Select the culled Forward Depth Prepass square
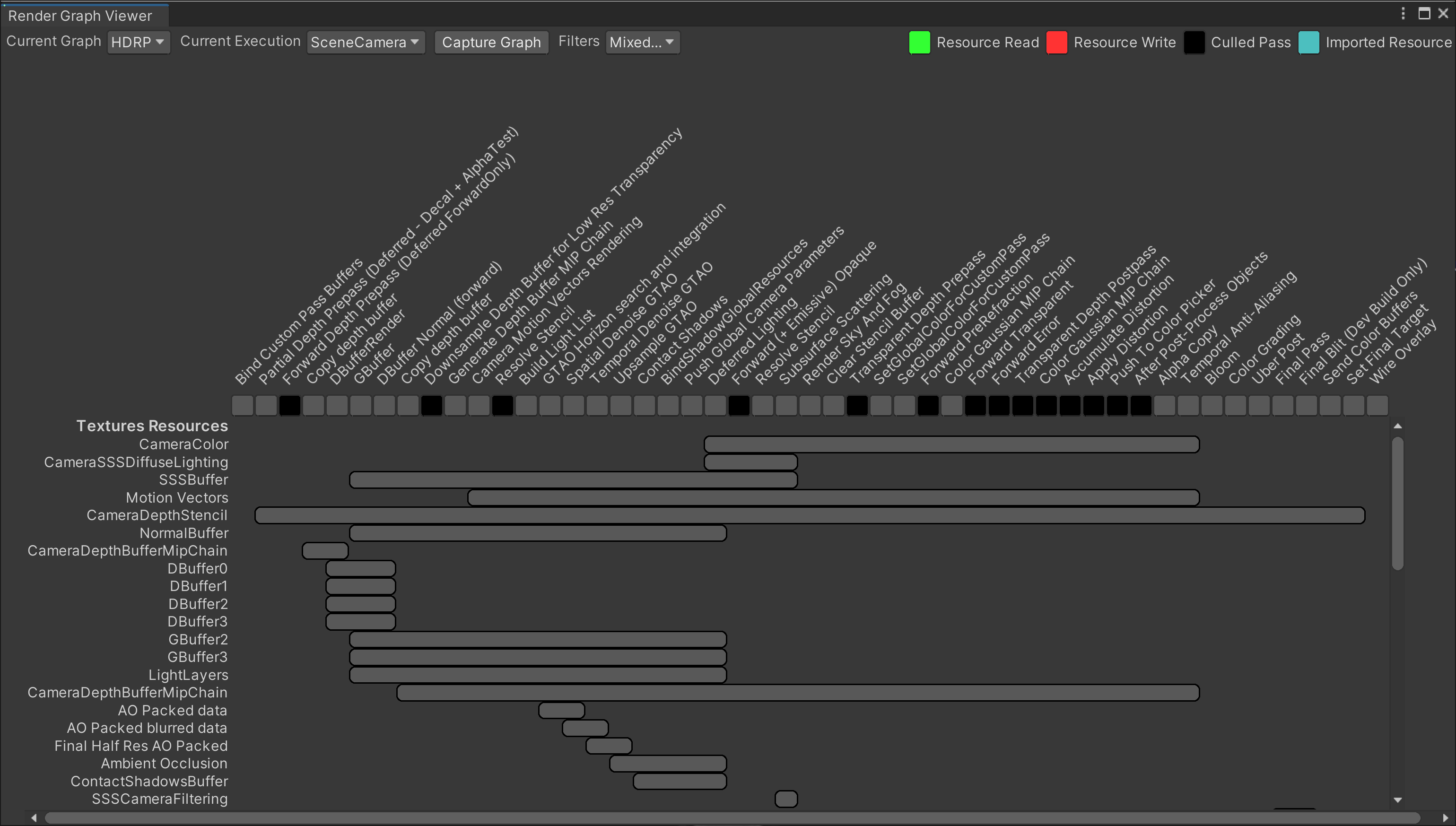Screen dimensions: 1456x826 click(x=290, y=406)
